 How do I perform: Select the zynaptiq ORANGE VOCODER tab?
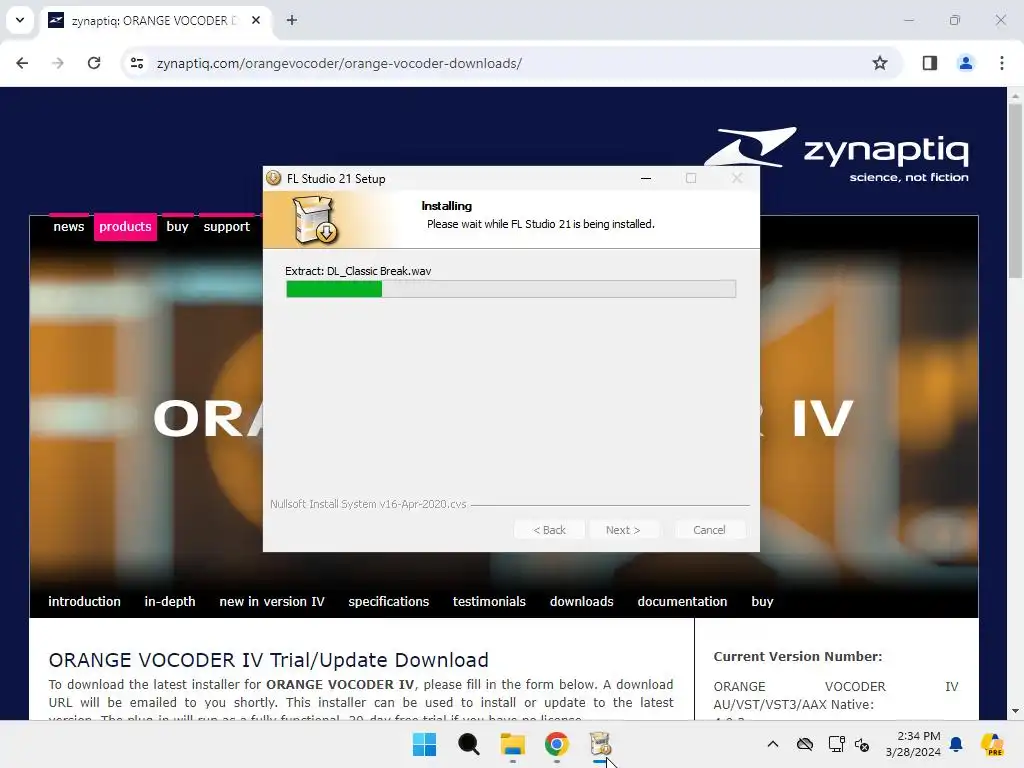pos(155,20)
